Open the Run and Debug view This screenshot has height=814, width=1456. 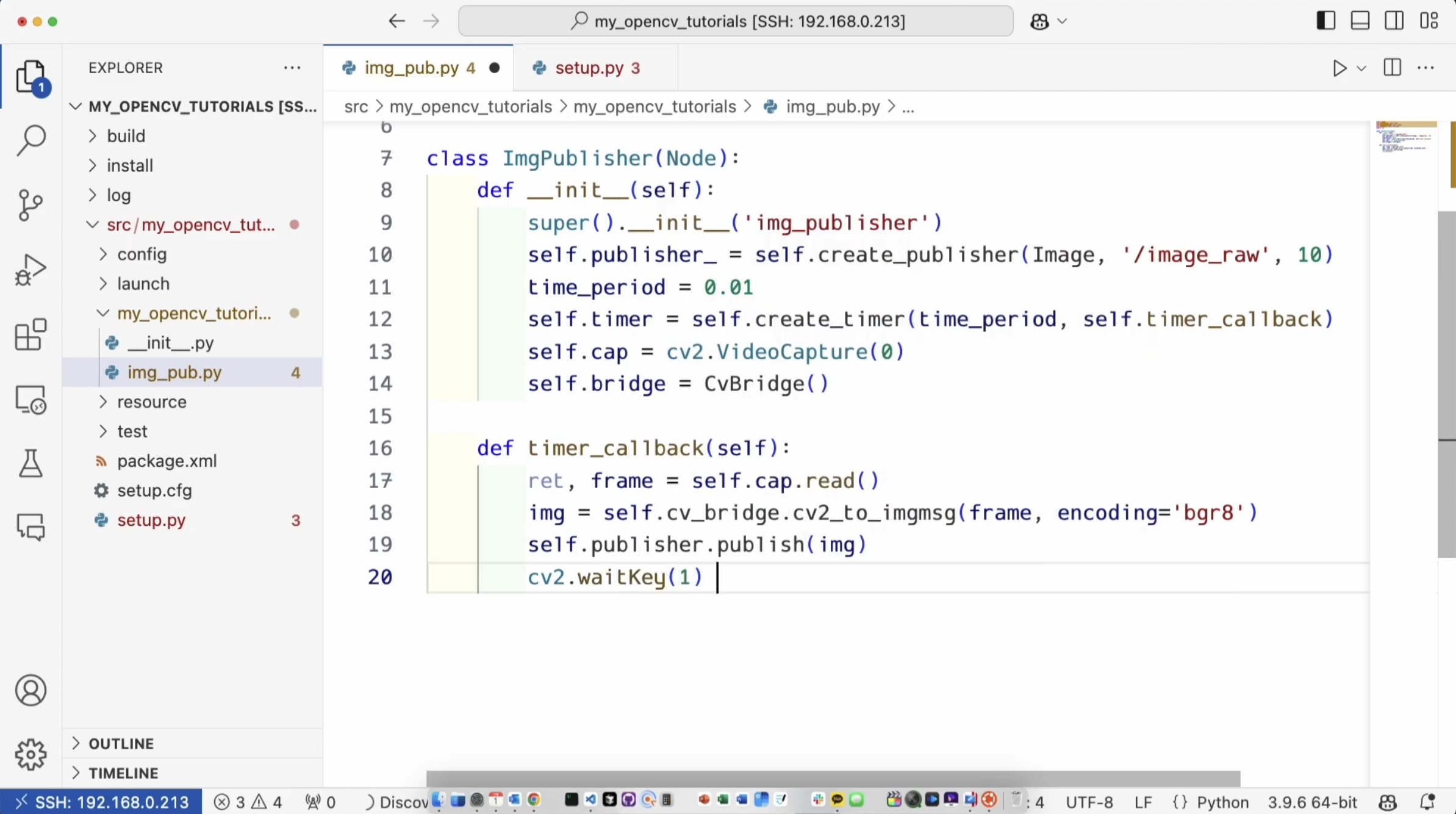(x=30, y=270)
